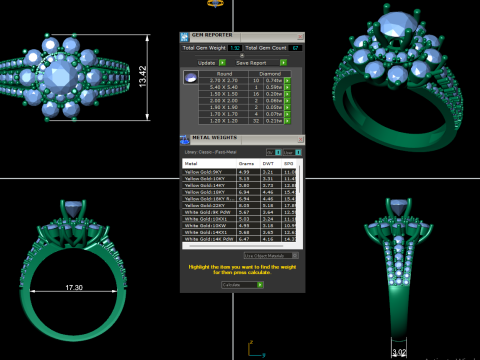Click the Total Gem Count value field
Image resolution: width=480 pixels, height=360 pixels.
pyautogui.click(x=295, y=48)
